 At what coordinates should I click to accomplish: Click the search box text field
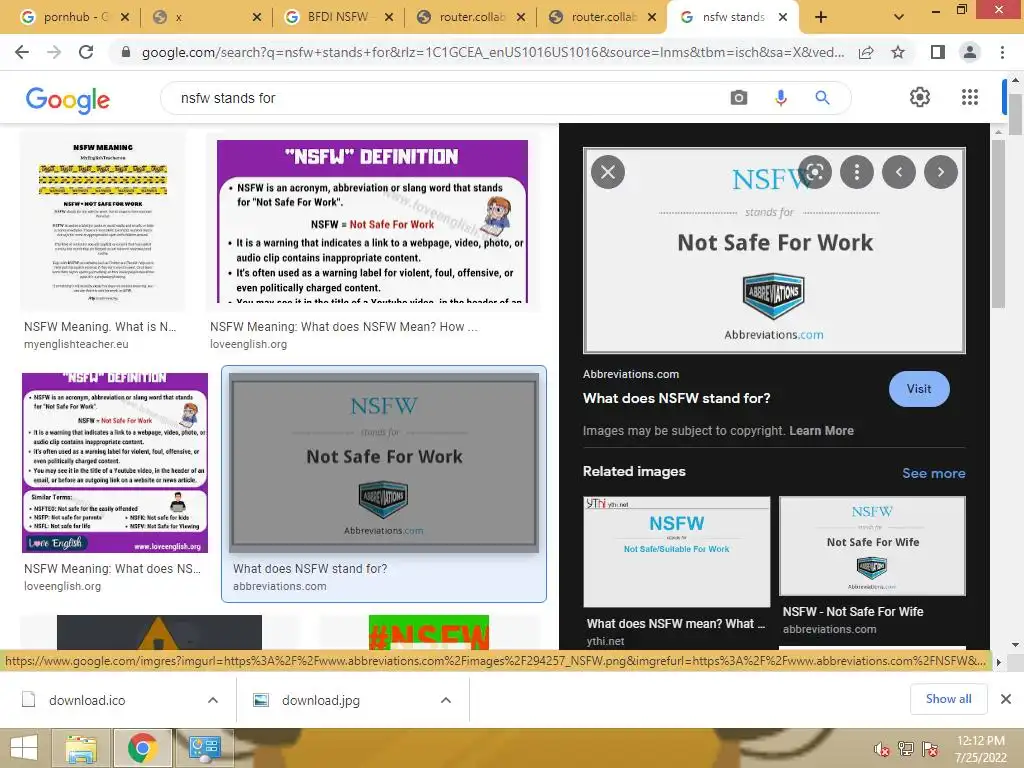coord(444,98)
